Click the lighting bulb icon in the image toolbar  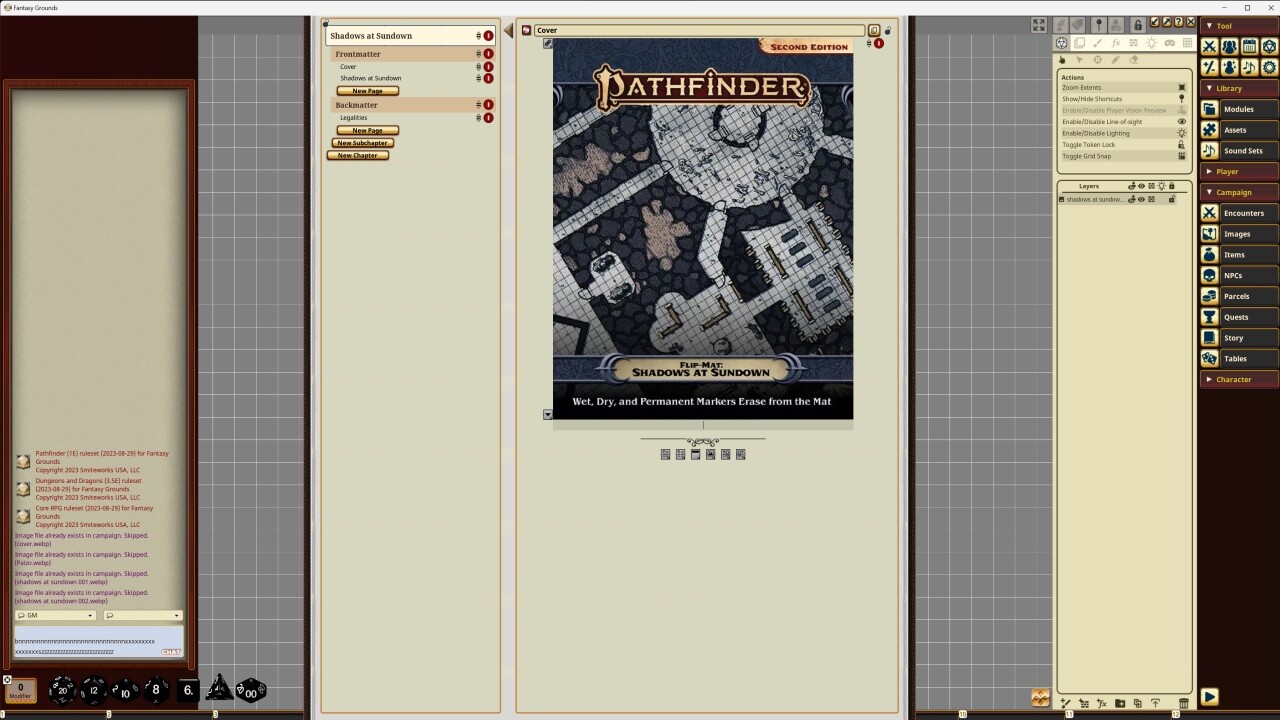pos(1153,43)
